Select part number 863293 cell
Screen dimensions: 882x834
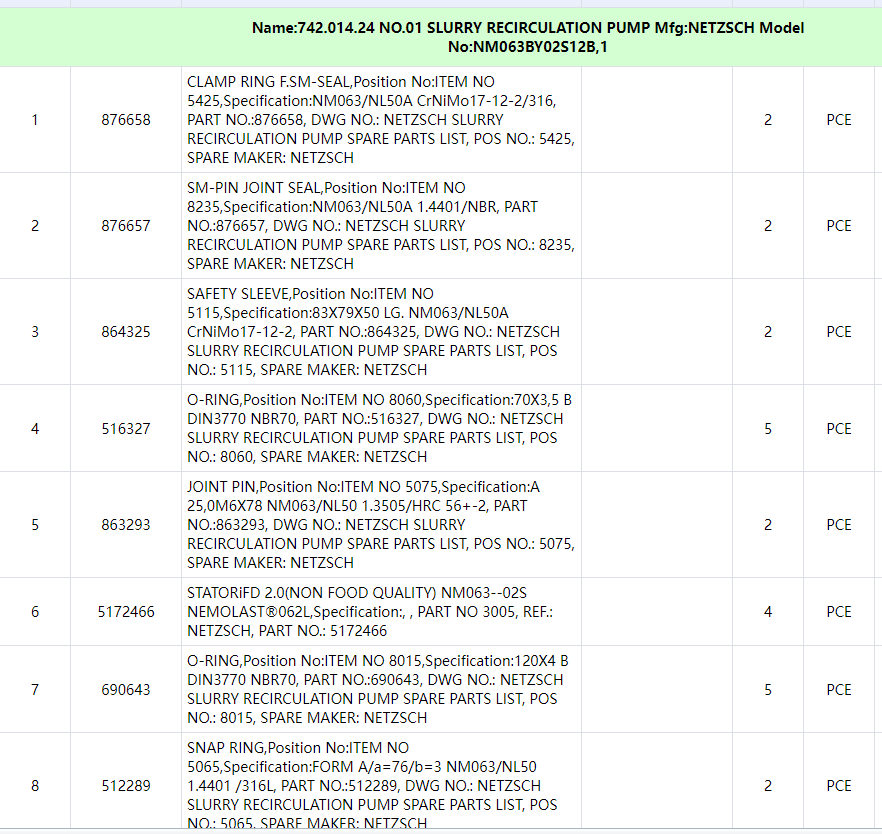tap(126, 525)
